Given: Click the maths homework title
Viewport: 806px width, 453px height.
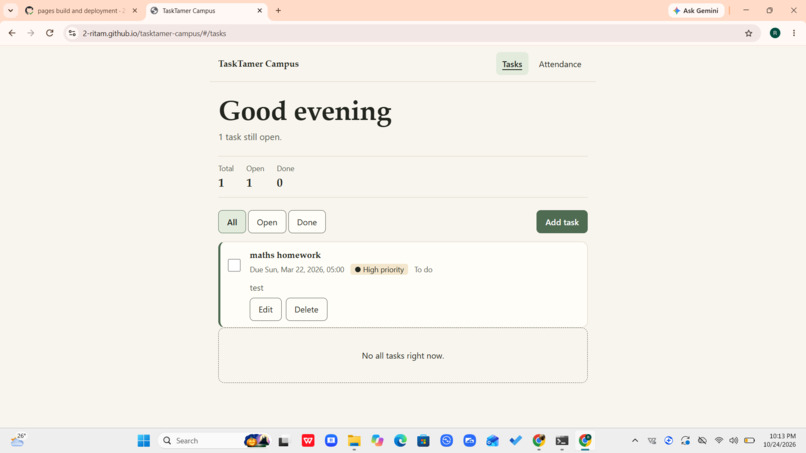Looking at the screenshot, I should pos(285,255).
